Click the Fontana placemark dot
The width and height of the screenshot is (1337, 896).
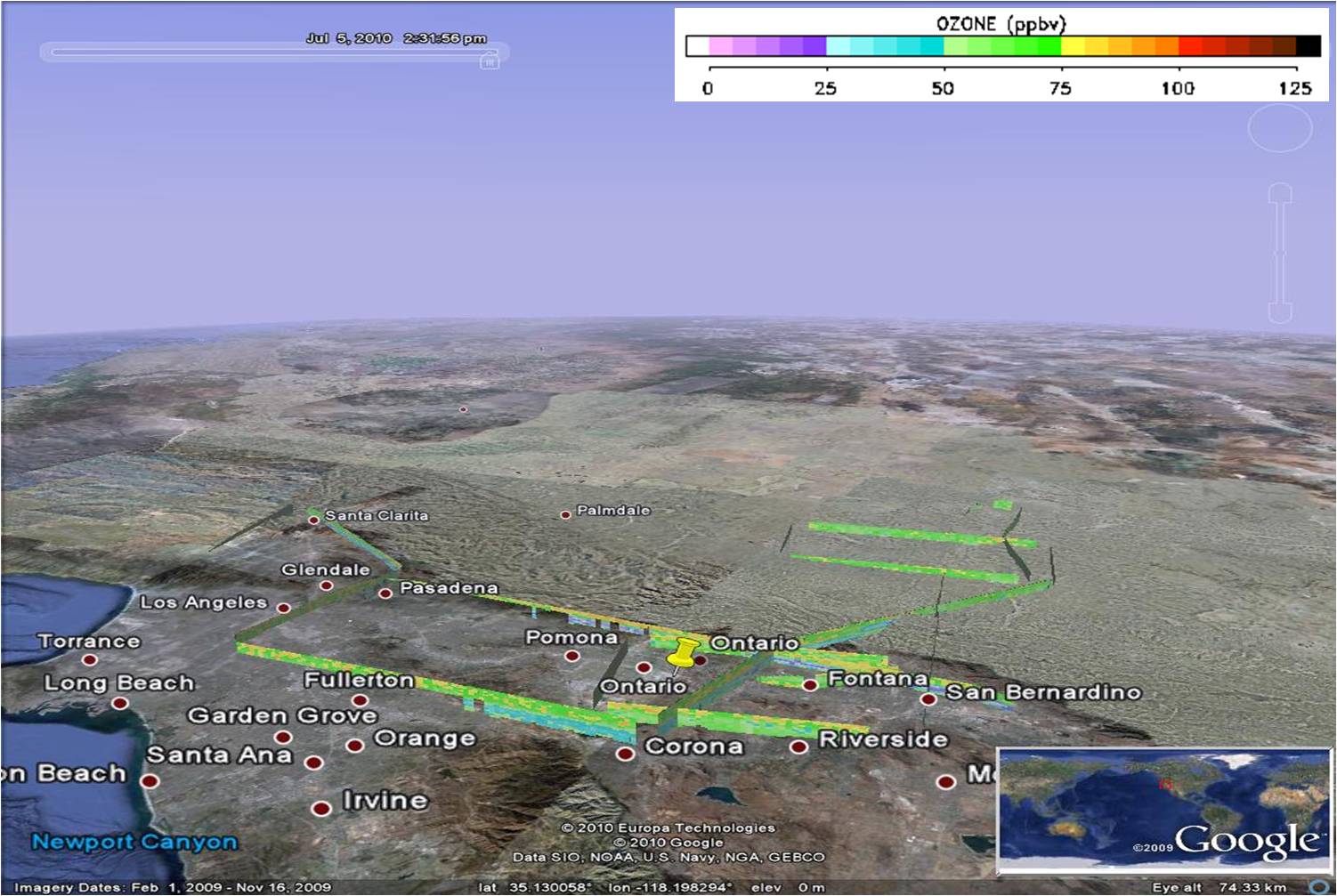(x=810, y=684)
